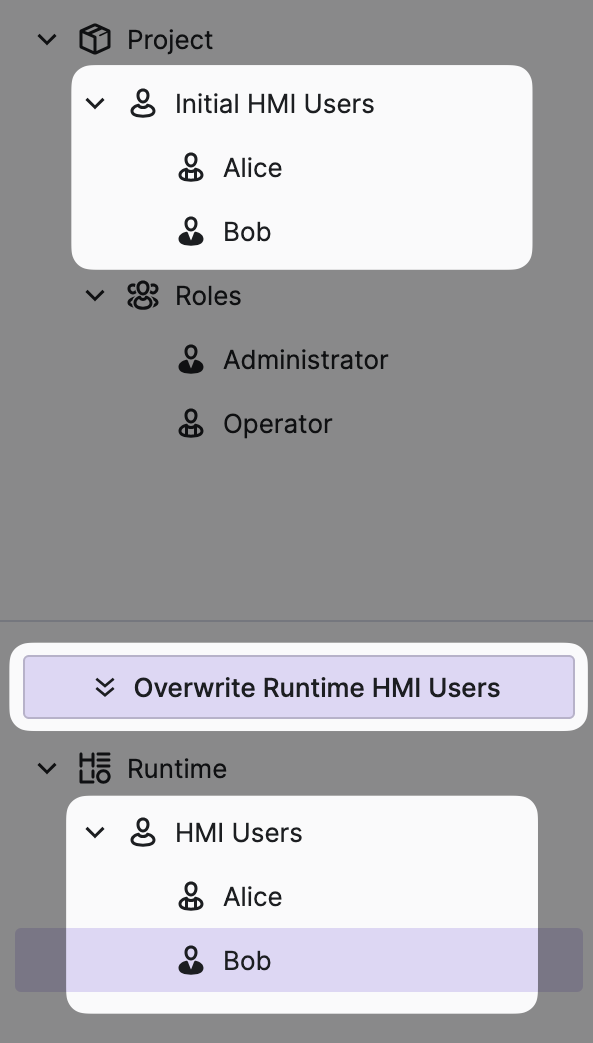The width and height of the screenshot is (593, 1043).
Task: Click the Runtime HMI icon
Action: pyautogui.click(x=95, y=768)
